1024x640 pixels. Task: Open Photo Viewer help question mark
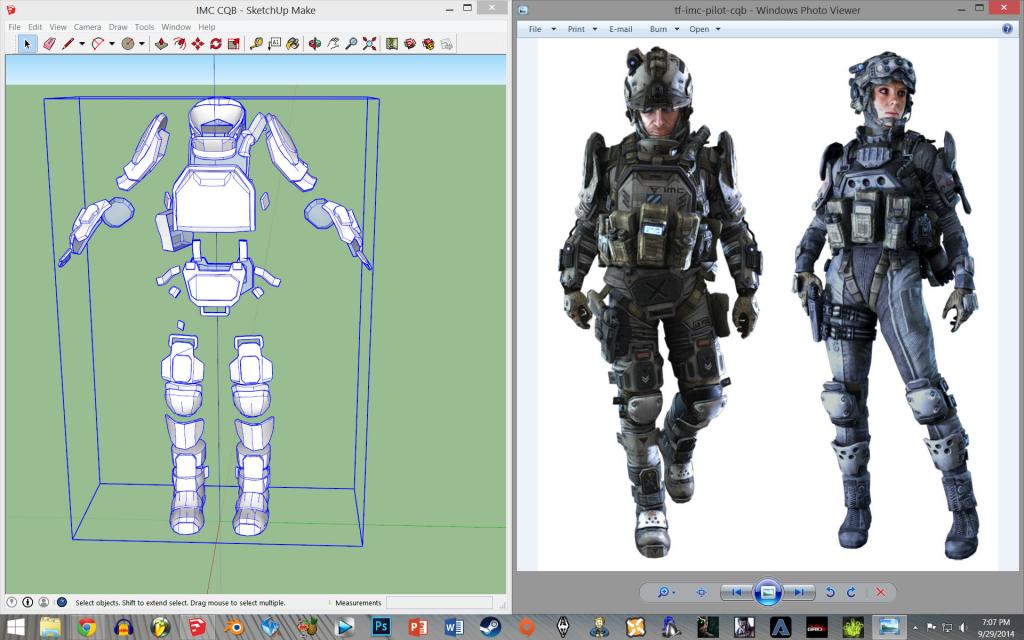[x=1007, y=29]
